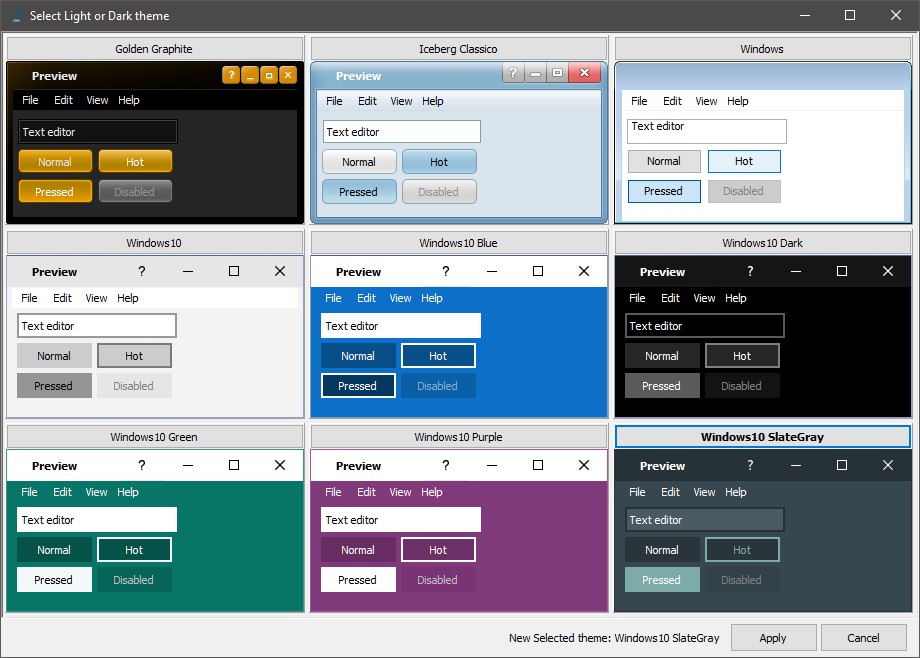Click the maximize icon in Windows10 Blue preview
This screenshot has height=658, width=920.
pyautogui.click(x=537, y=271)
